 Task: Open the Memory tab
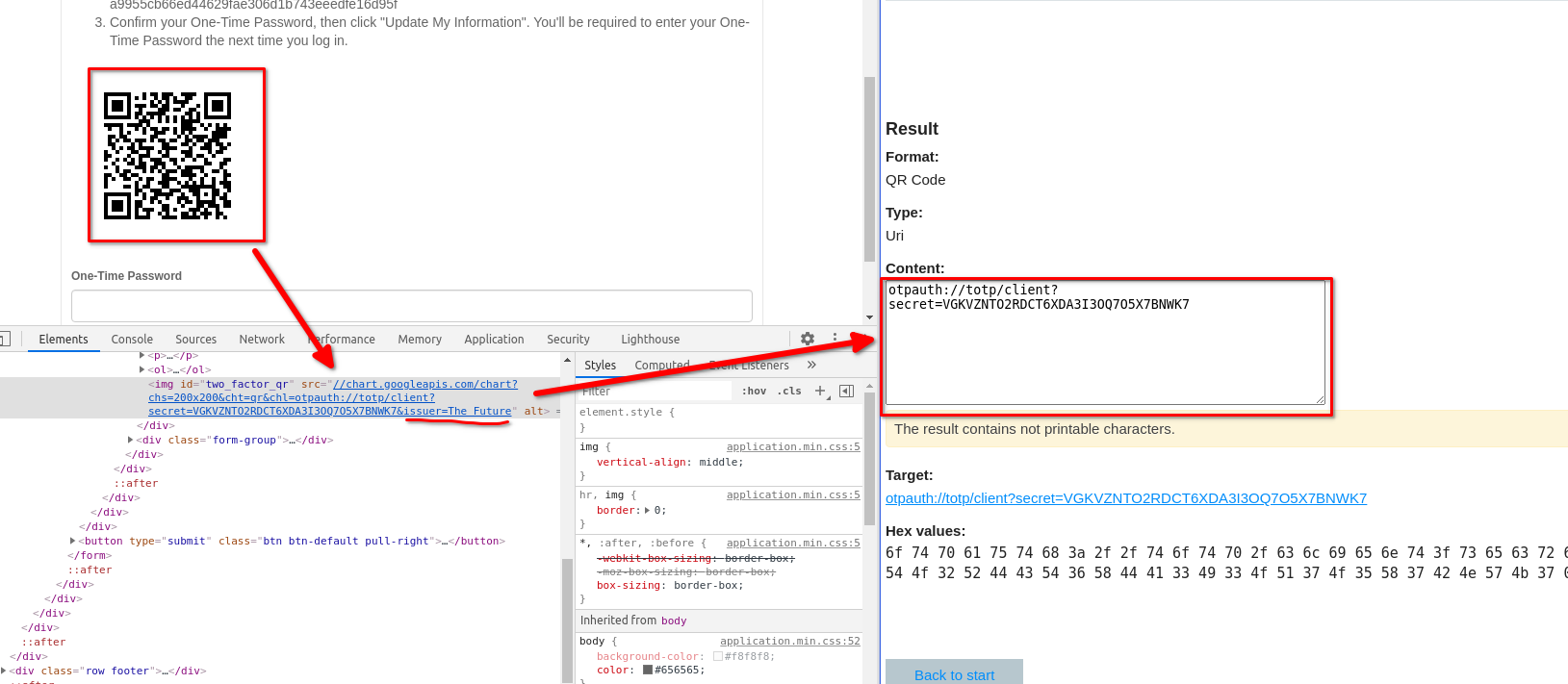(x=420, y=340)
